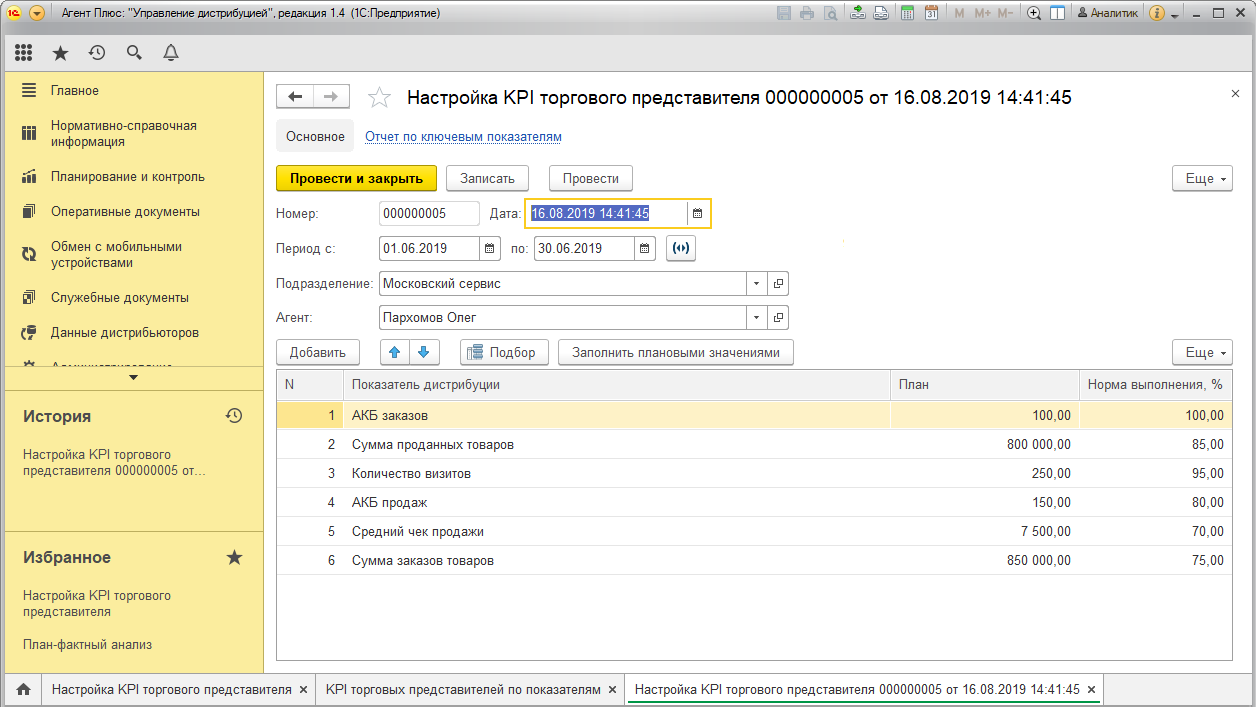The image size is (1256, 707).
Task: Move row down with blue arrow
Action: point(423,352)
